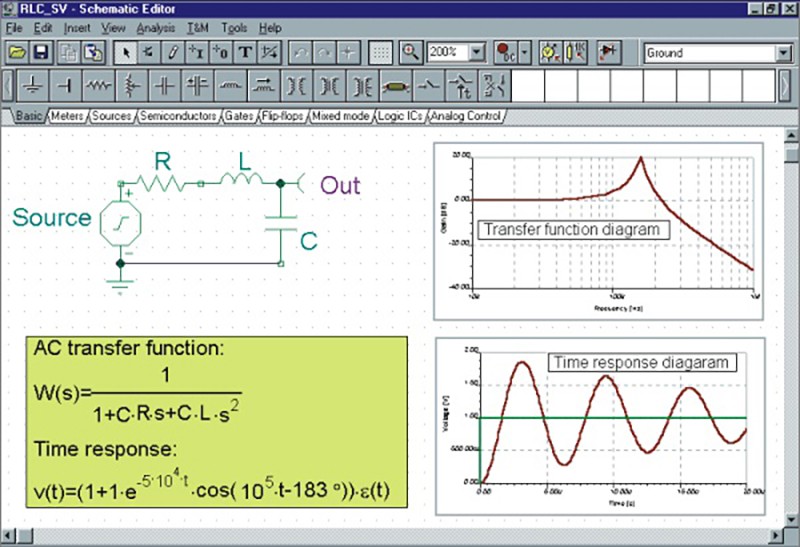Click the diode component search icon
Image resolution: width=800 pixels, height=547 pixels.
[x=609, y=52]
